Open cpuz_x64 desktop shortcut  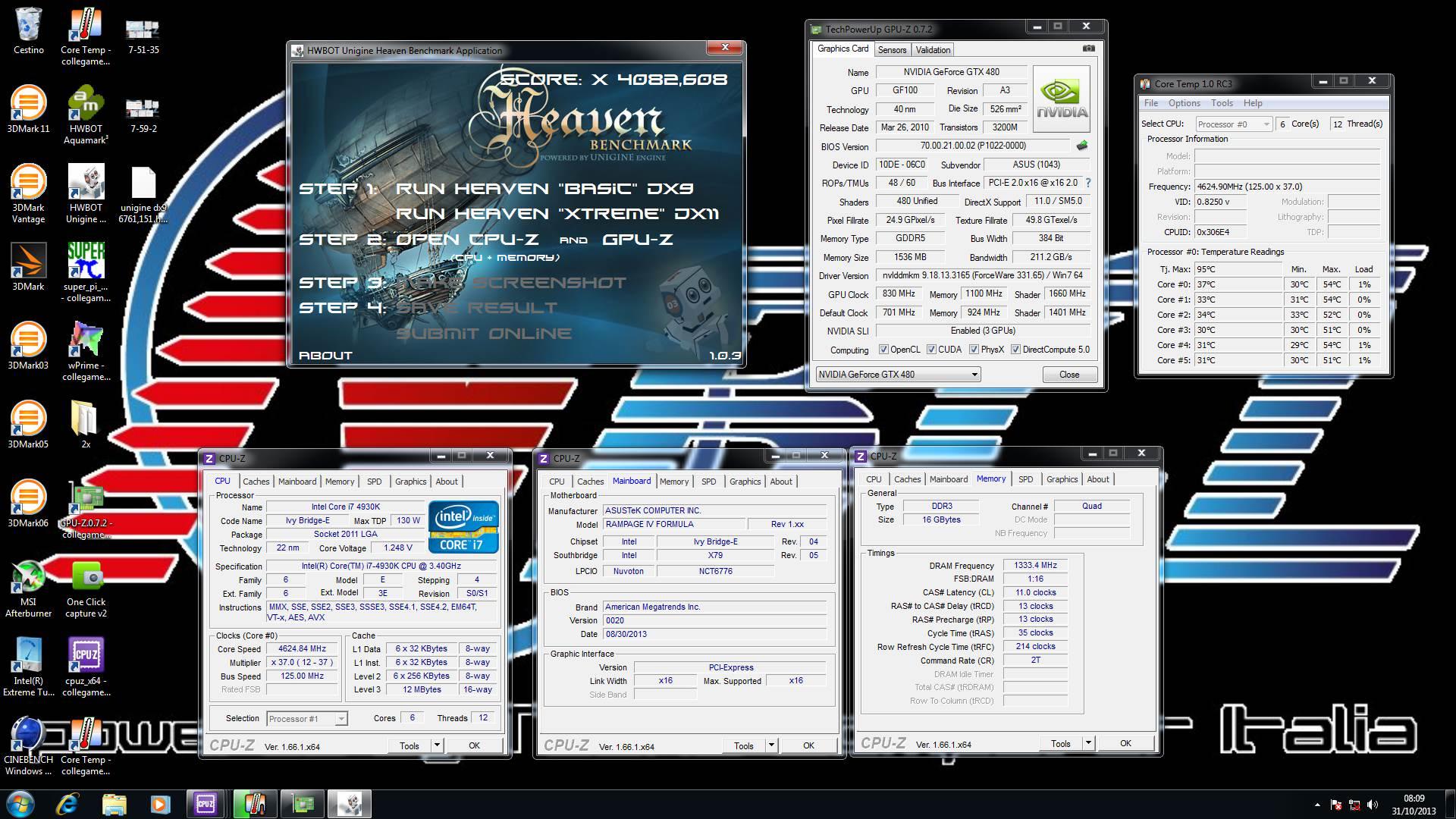(86, 667)
